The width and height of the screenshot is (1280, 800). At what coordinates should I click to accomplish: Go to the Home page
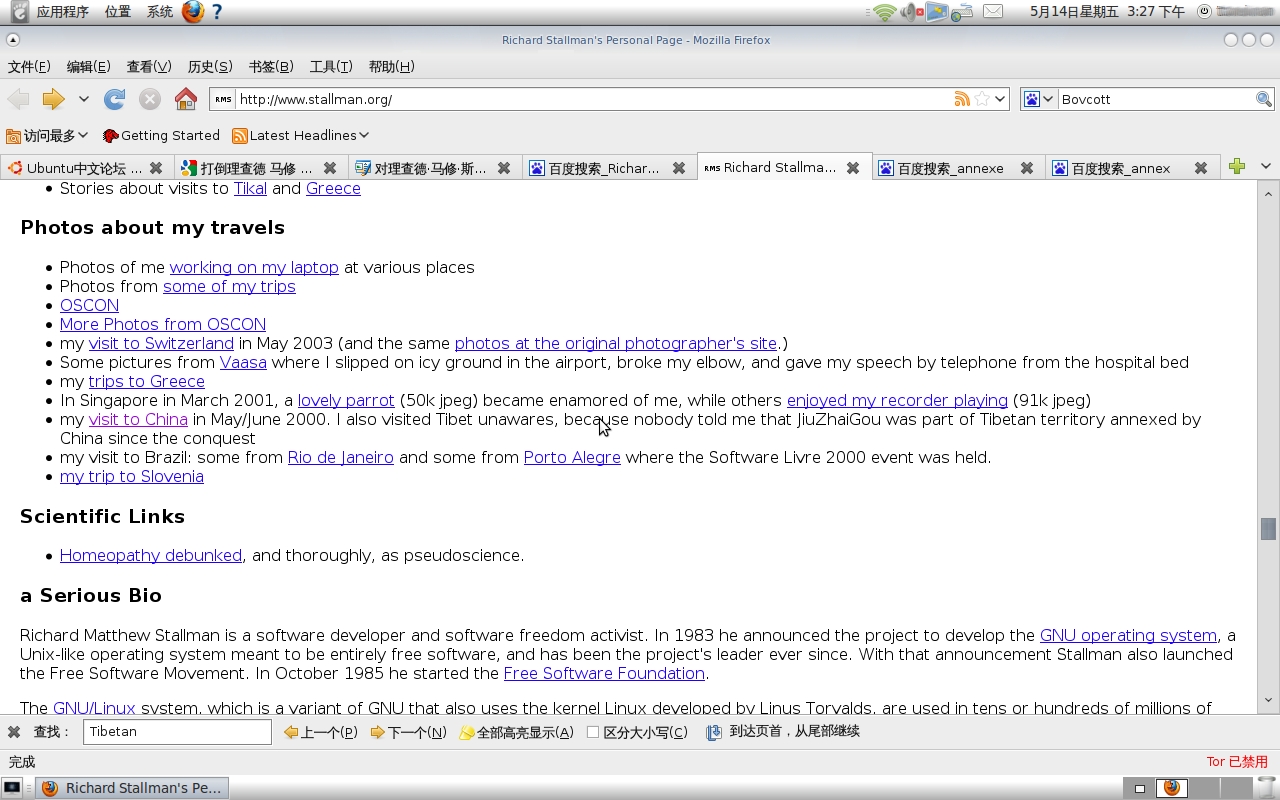point(186,99)
